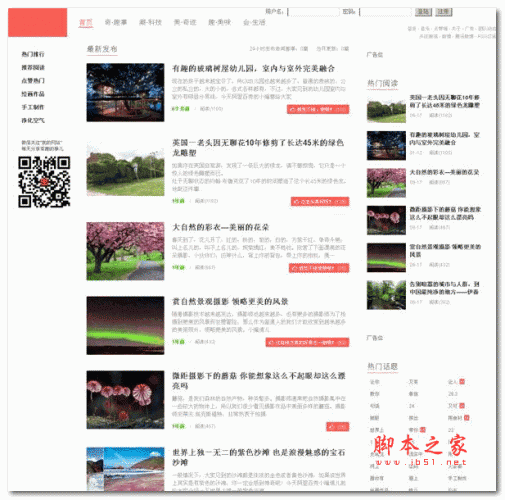Open the 热门阅读 treehouse kindergarten thumbnail

386,146
